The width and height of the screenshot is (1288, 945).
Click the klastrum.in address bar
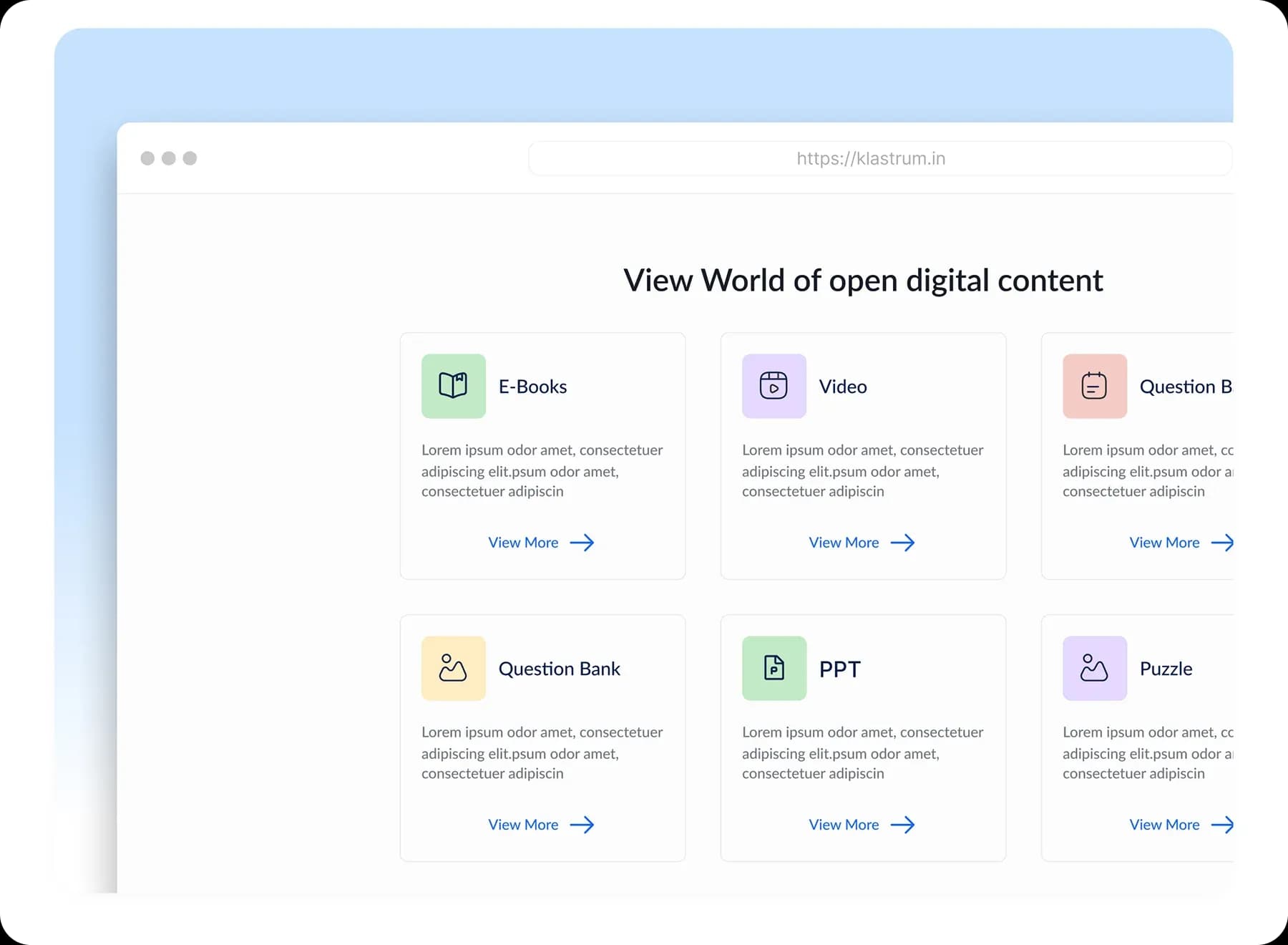(880, 158)
